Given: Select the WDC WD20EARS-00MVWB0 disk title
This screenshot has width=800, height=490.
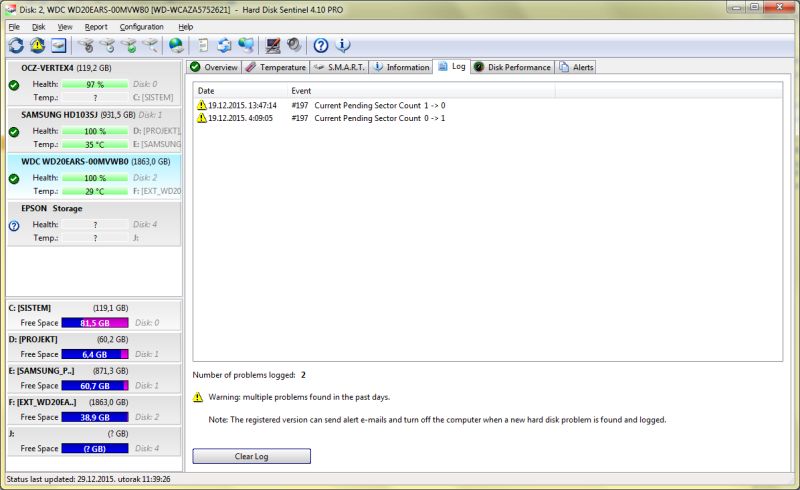Looking at the screenshot, I should [75, 161].
